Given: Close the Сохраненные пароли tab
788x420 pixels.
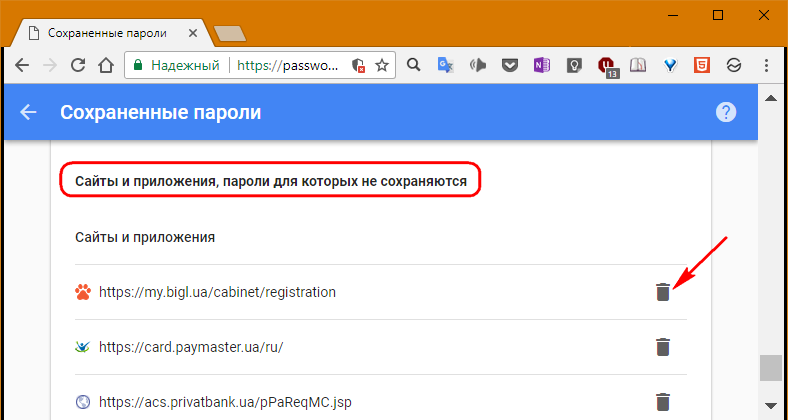Looking at the screenshot, I should point(192,34).
